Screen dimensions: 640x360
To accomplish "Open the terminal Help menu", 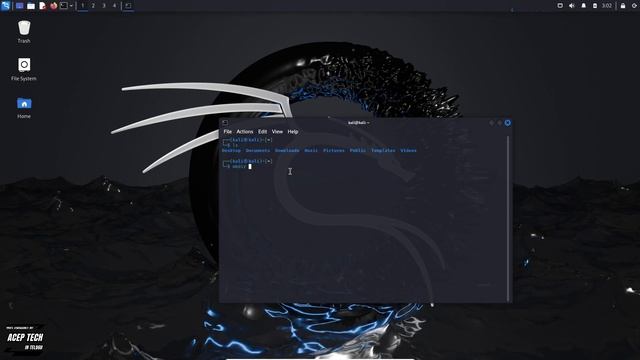I will point(293,132).
